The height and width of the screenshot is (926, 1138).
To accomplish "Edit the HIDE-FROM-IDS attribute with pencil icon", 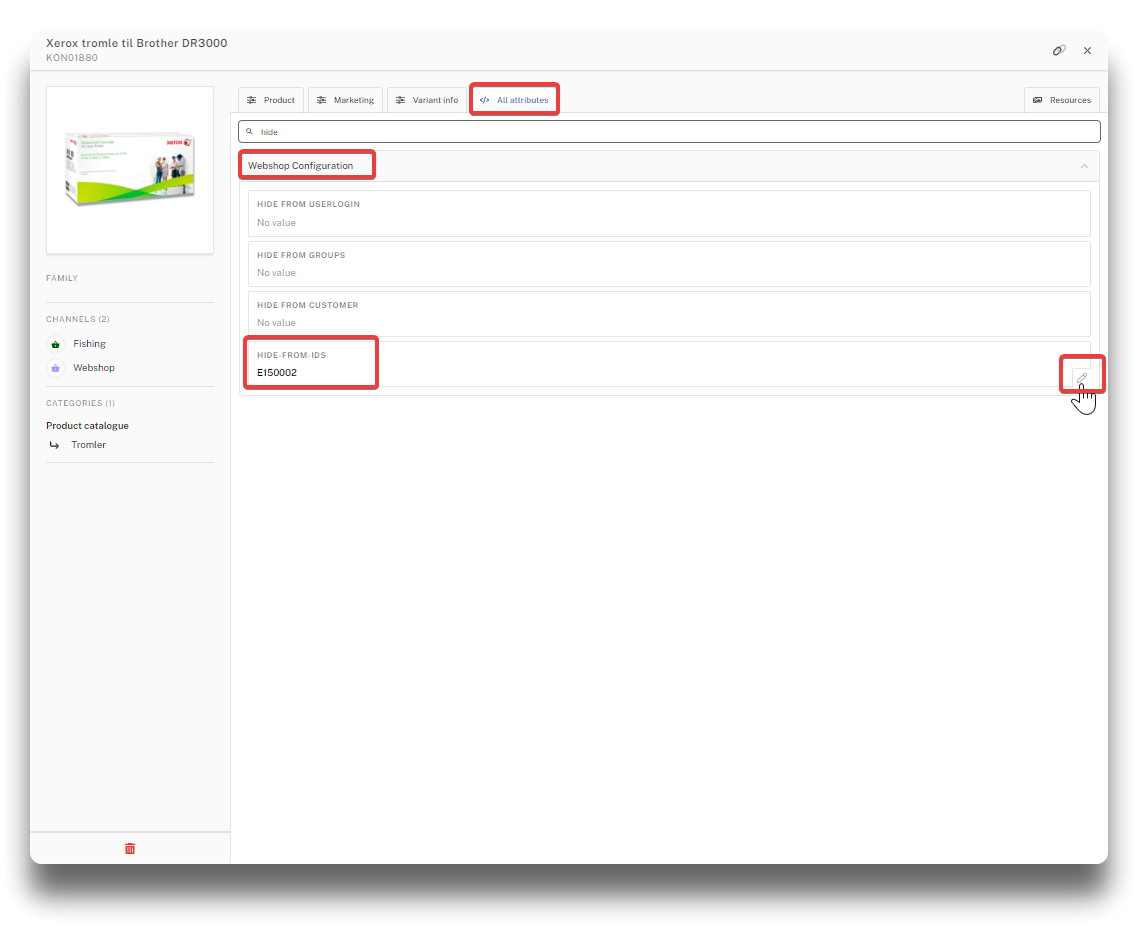I will point(1081,378).
